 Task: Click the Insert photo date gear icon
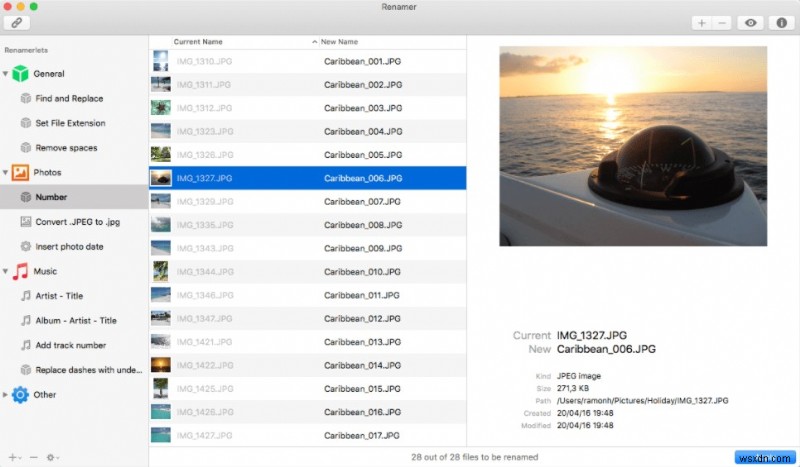(26, 247)
